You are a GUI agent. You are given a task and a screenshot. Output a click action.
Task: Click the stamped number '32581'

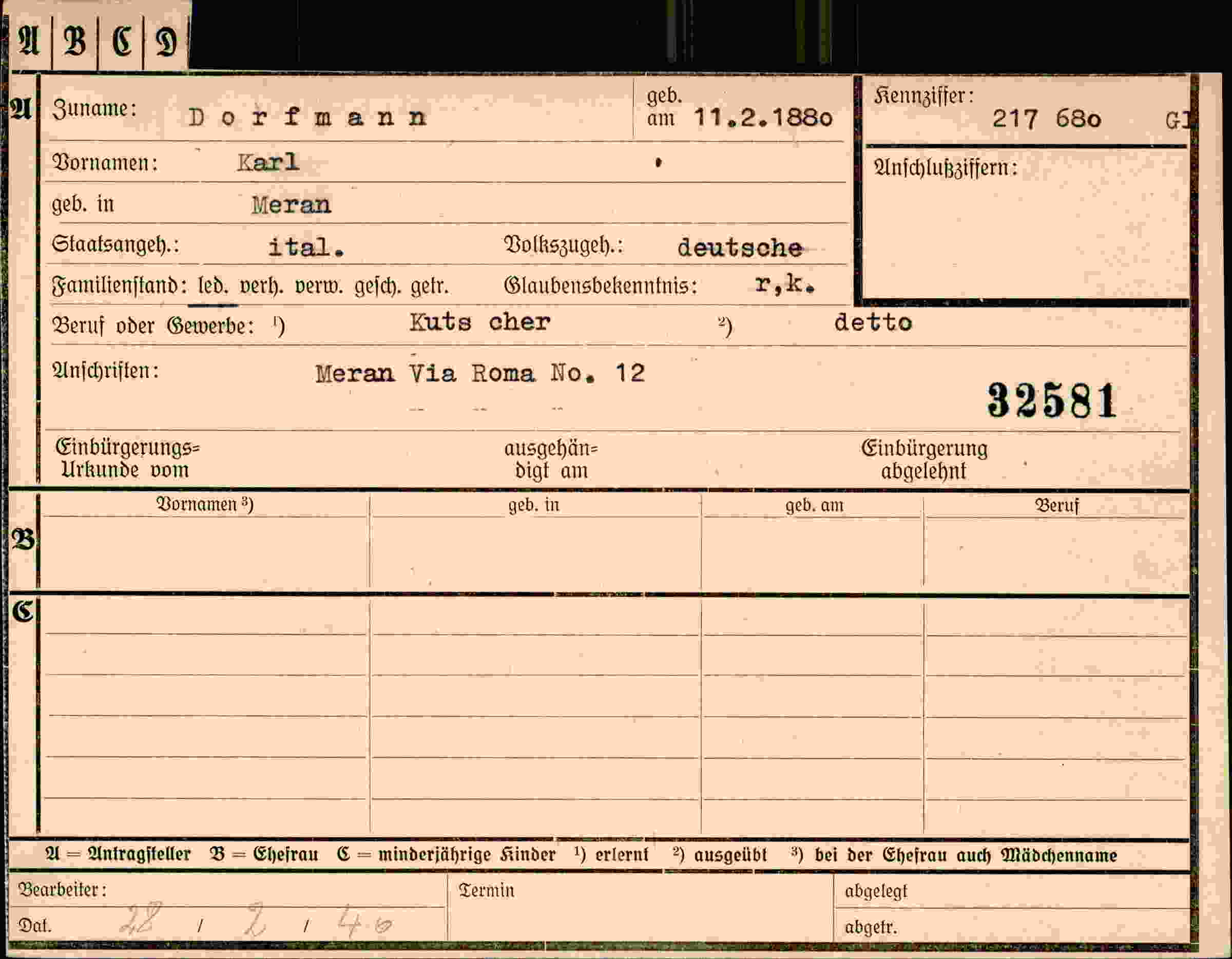point(1051,400)
